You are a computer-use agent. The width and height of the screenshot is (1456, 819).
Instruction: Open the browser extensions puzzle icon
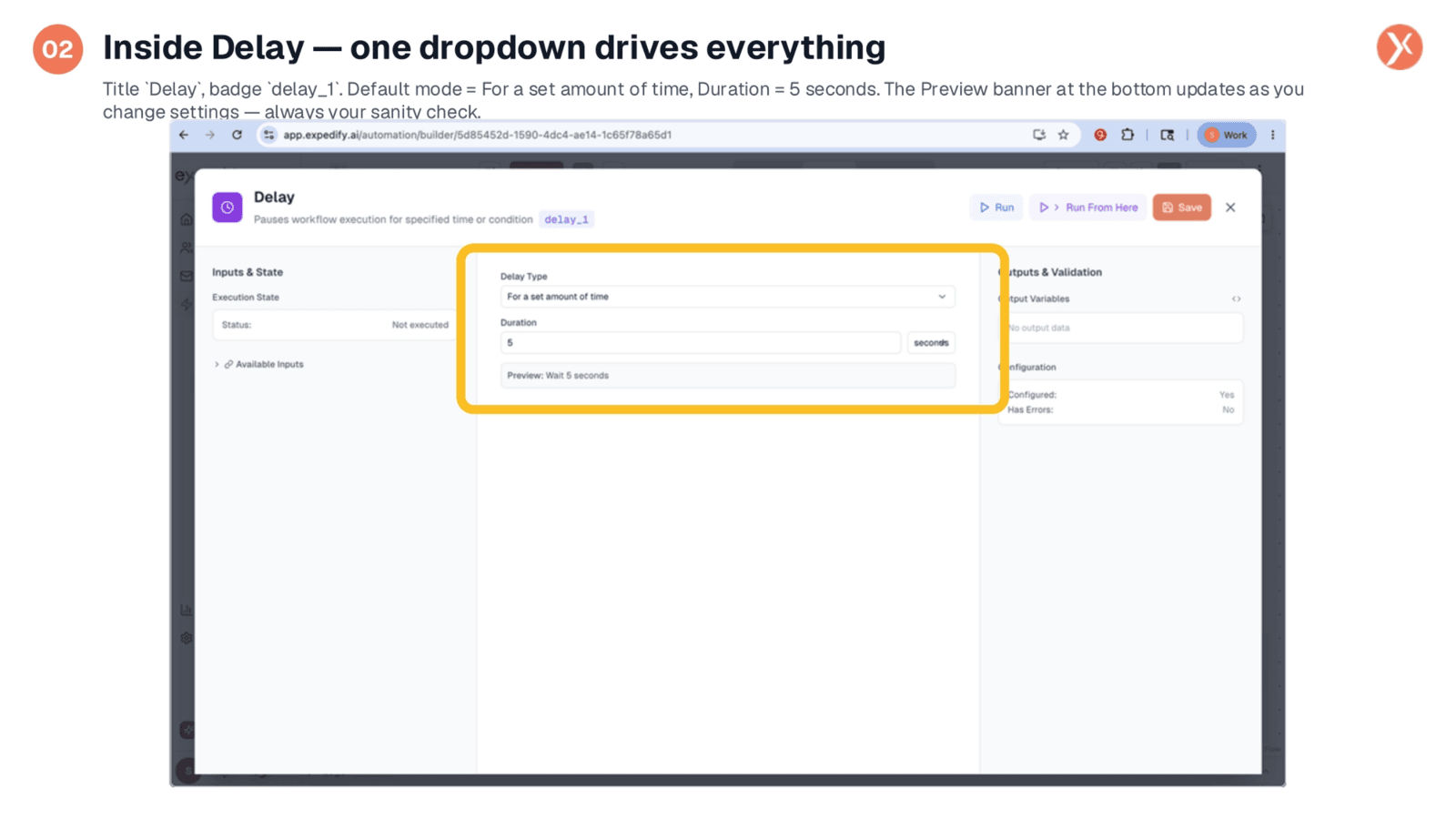1127,135
